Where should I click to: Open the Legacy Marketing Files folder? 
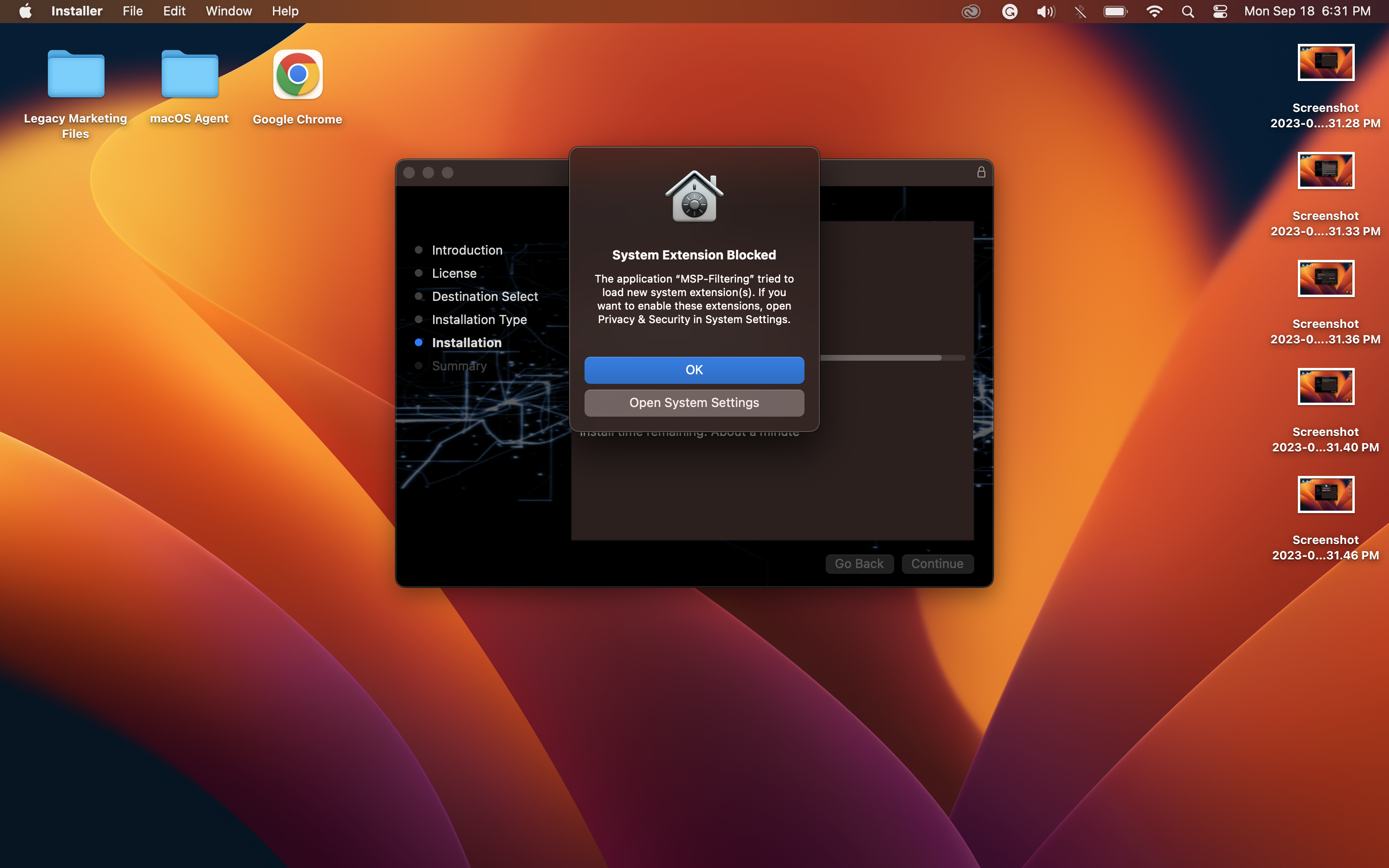click(75, 73)
